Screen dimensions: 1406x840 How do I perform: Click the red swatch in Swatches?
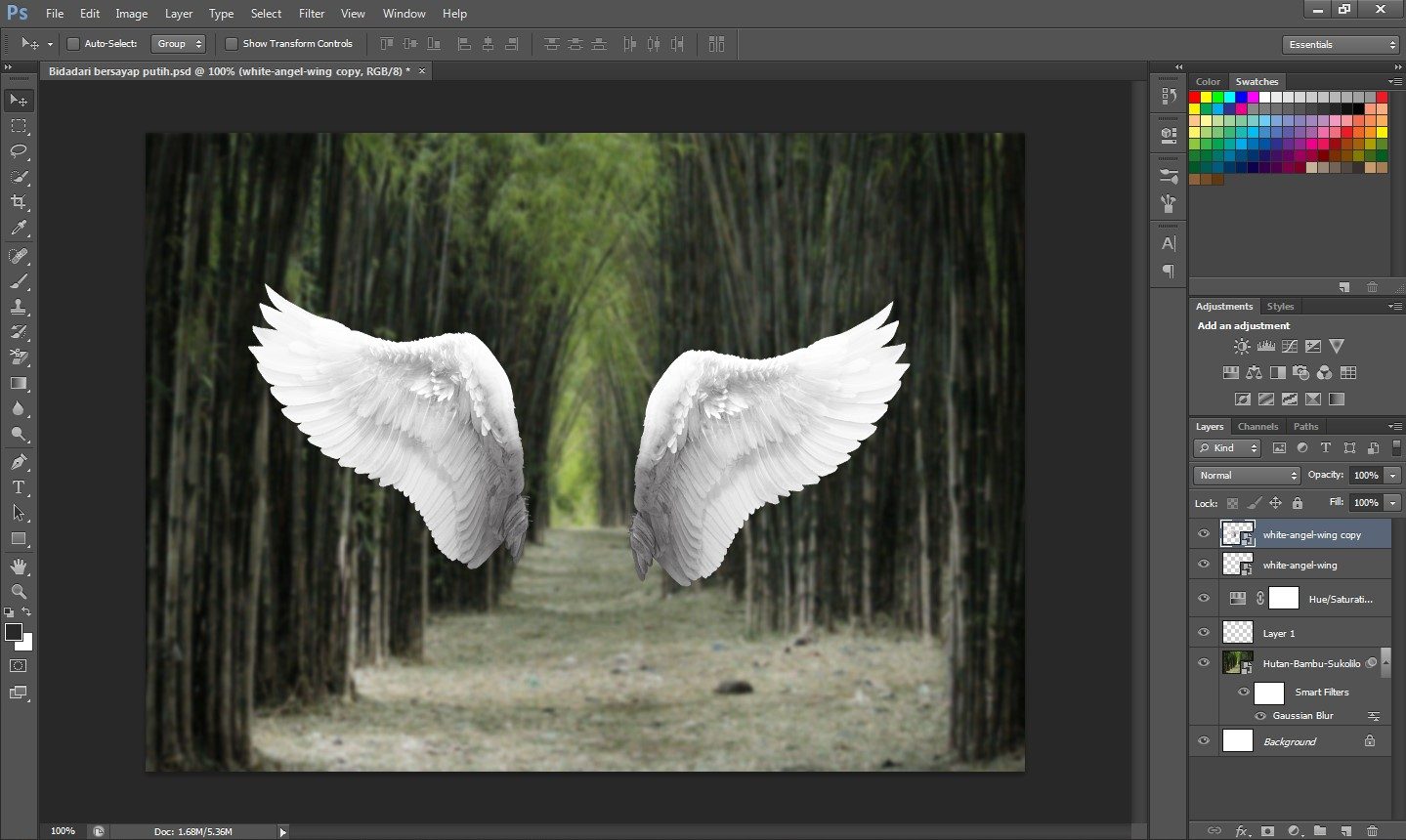point(1195,98)
